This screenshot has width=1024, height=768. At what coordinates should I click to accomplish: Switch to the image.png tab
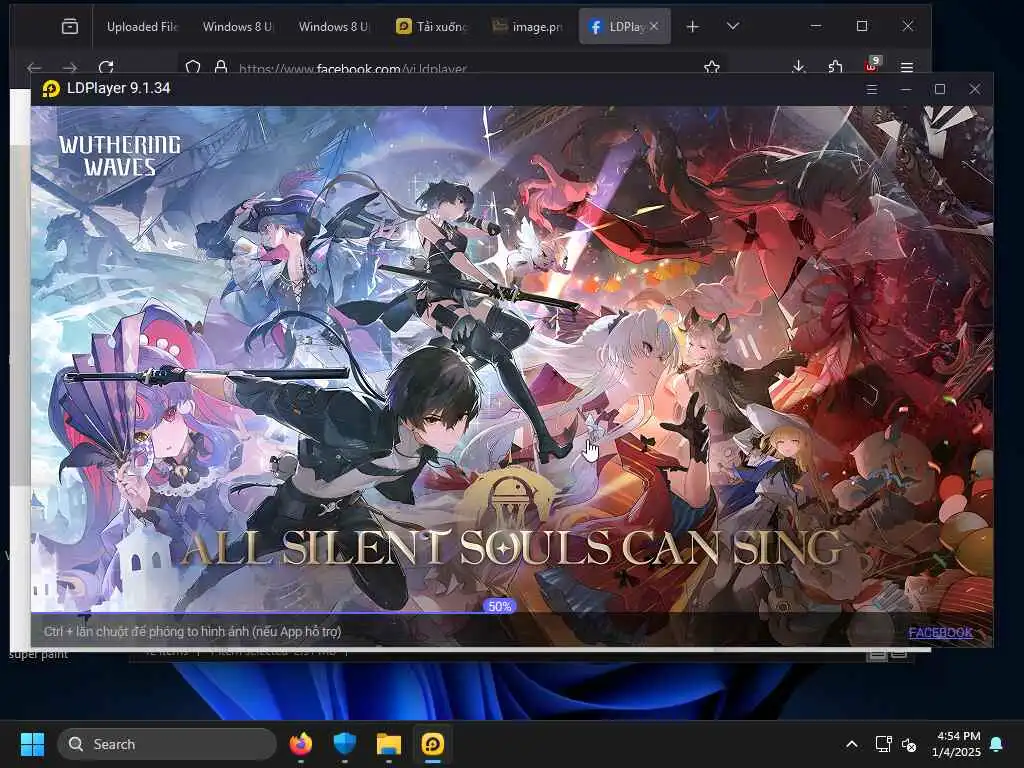click(x=527, y=27)
